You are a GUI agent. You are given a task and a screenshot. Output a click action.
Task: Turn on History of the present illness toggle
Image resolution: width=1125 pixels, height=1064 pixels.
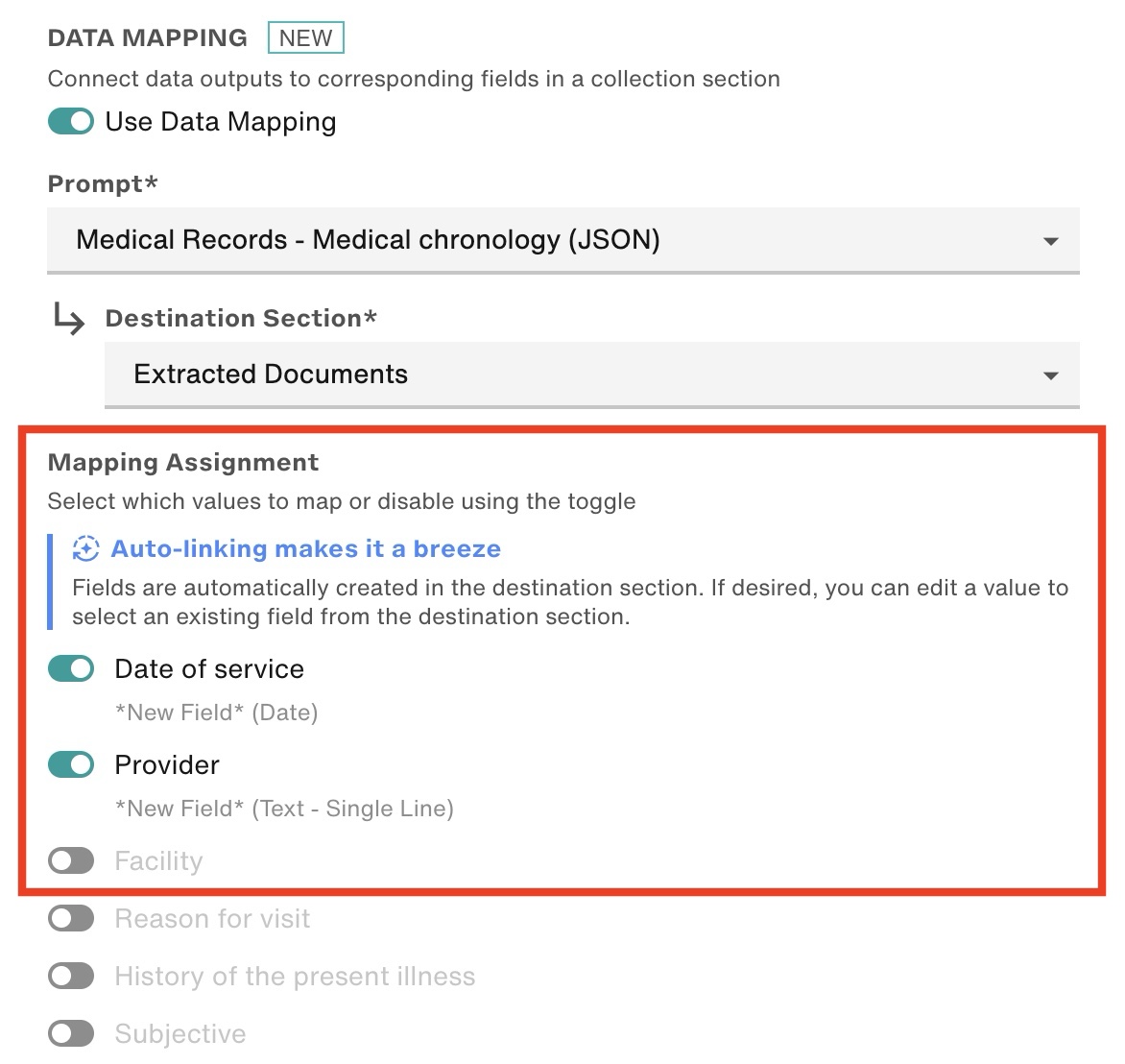[71, 976]
